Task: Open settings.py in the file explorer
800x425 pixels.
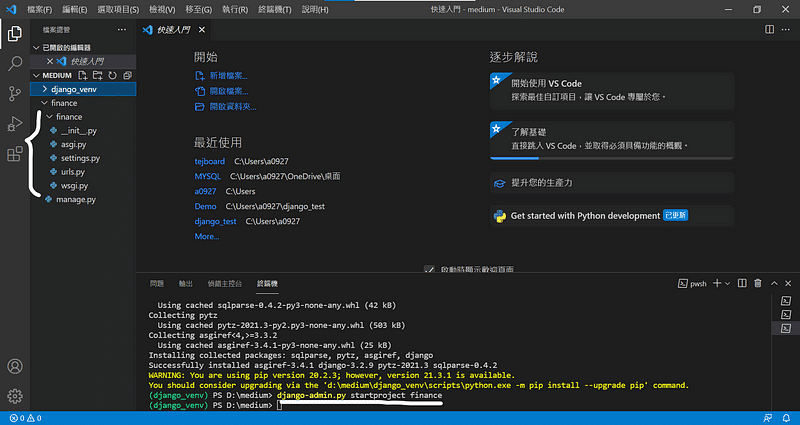Action: [80, 158]
